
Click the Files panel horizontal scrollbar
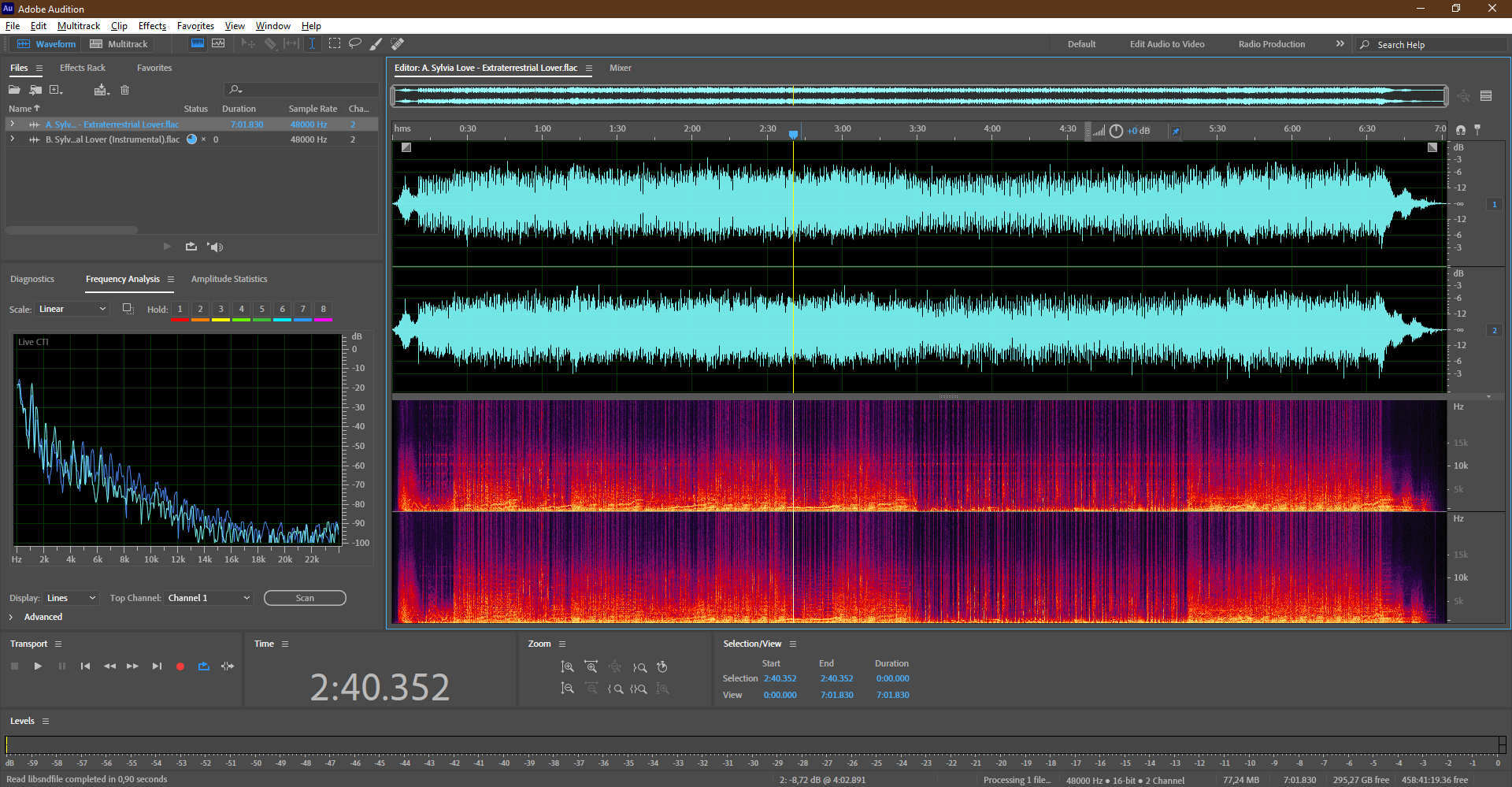(72, 230)
